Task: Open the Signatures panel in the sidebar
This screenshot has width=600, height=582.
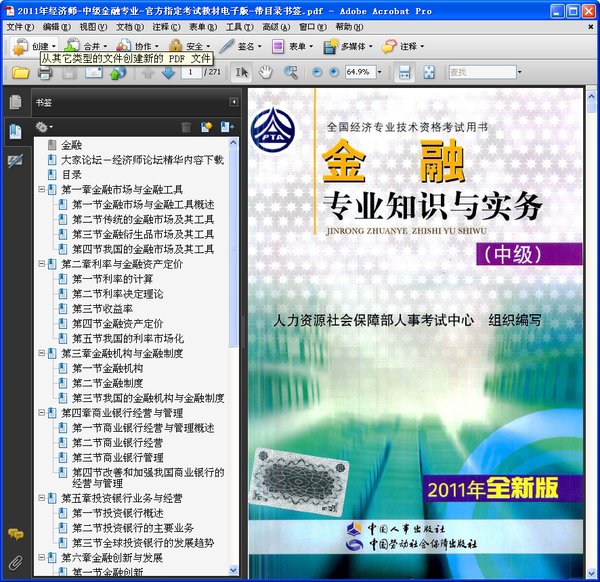Action: tap(15, 160)
